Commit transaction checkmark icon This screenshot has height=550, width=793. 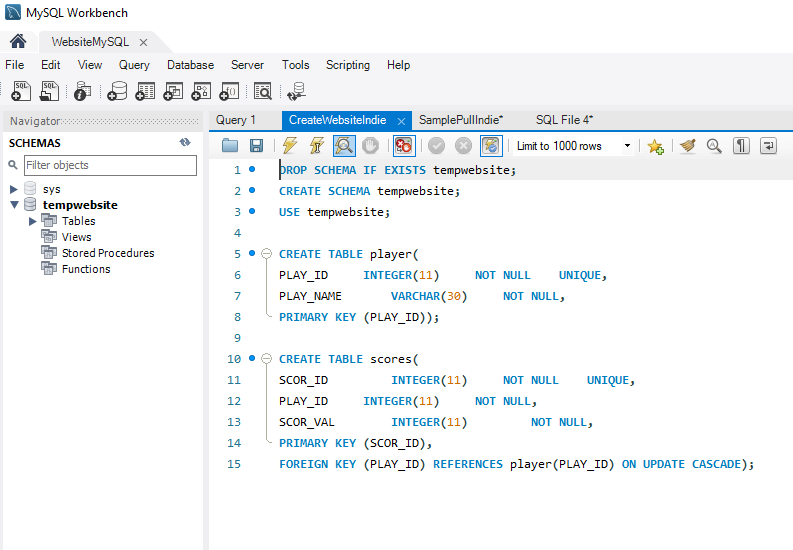[x=436, y=146]
